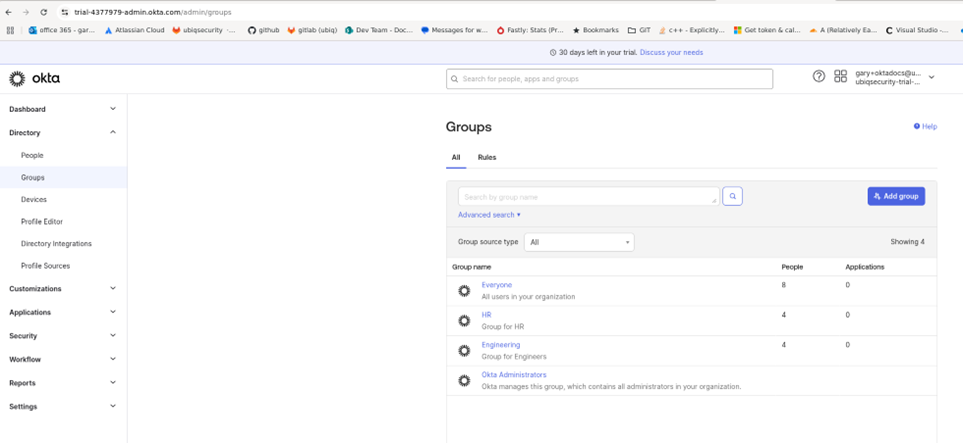963x443 pixels.
Task: Click the Group name column header
Action: (x=472, y=267)
